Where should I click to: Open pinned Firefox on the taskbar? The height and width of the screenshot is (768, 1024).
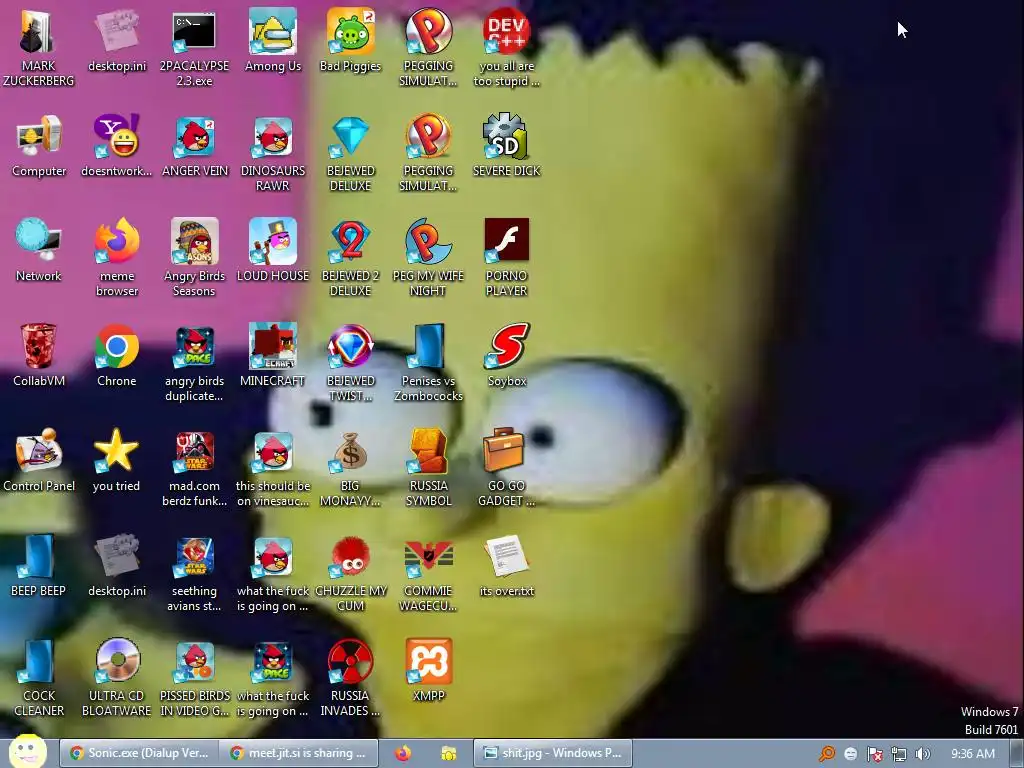click(x=403, y=753)
